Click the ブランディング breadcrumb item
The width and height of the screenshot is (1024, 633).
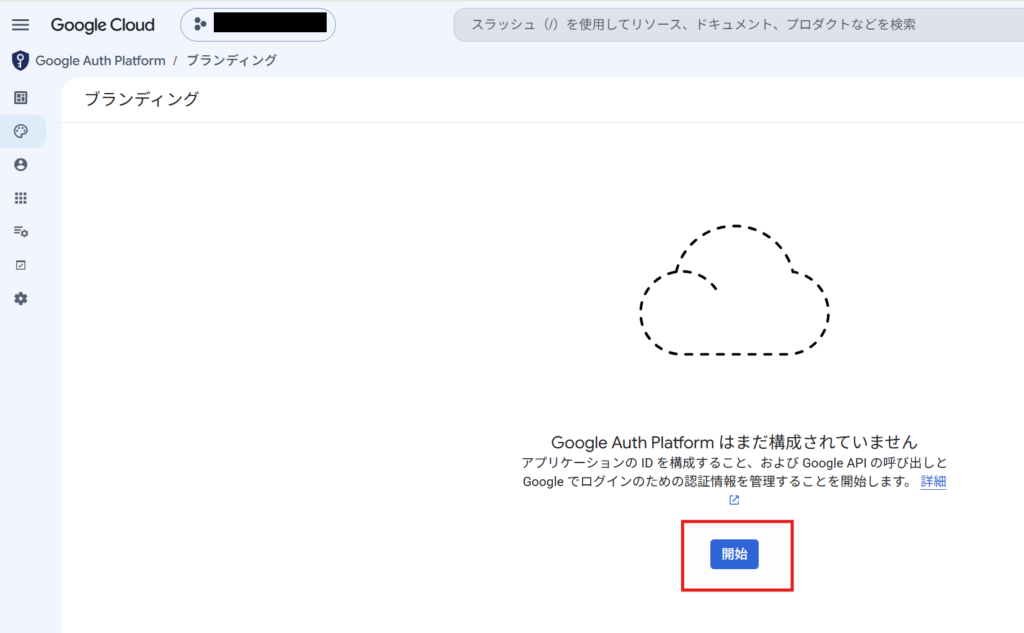coord(232,61)
